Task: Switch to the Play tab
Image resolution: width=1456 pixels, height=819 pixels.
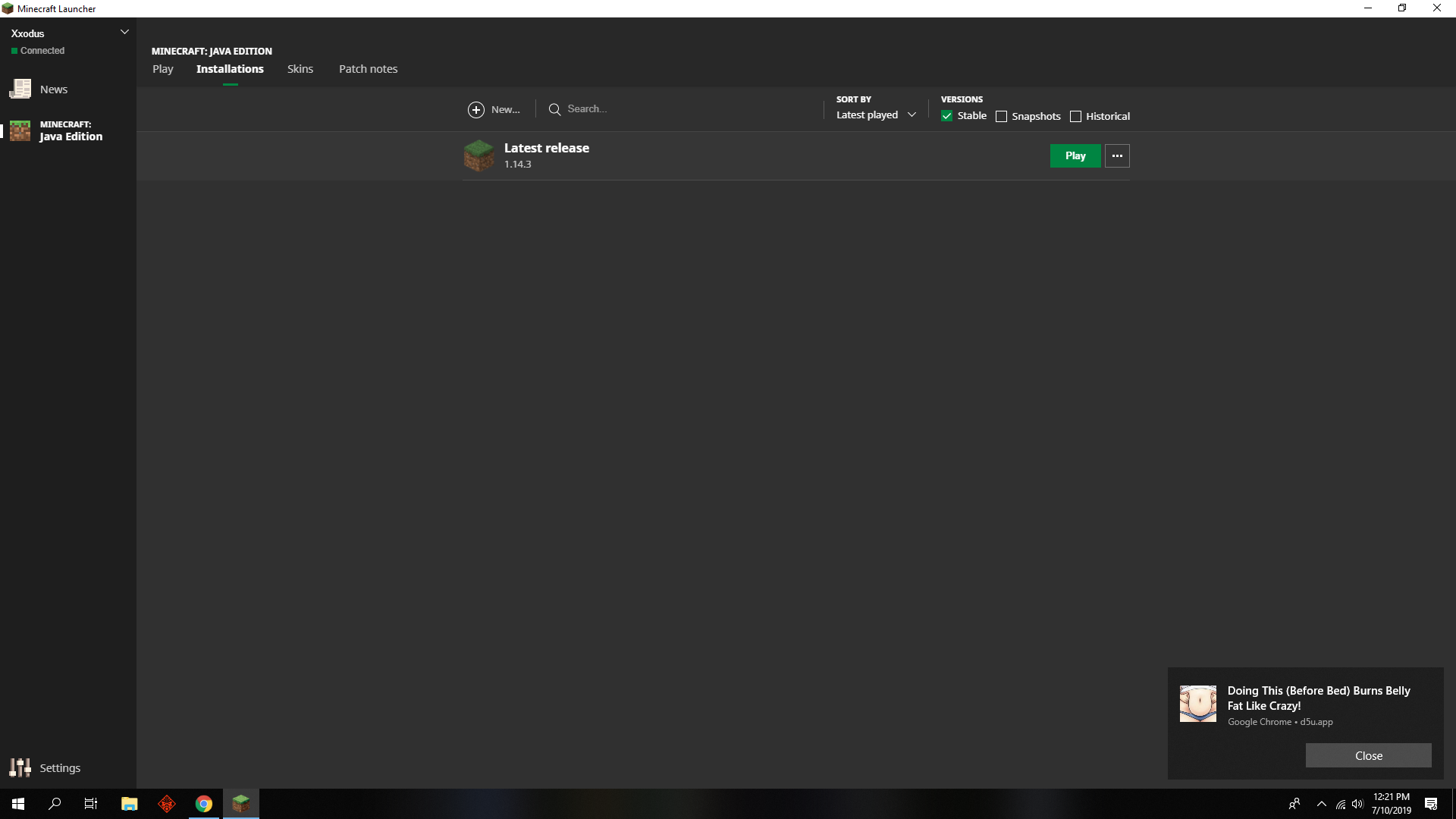Action: tap(163, 69)
